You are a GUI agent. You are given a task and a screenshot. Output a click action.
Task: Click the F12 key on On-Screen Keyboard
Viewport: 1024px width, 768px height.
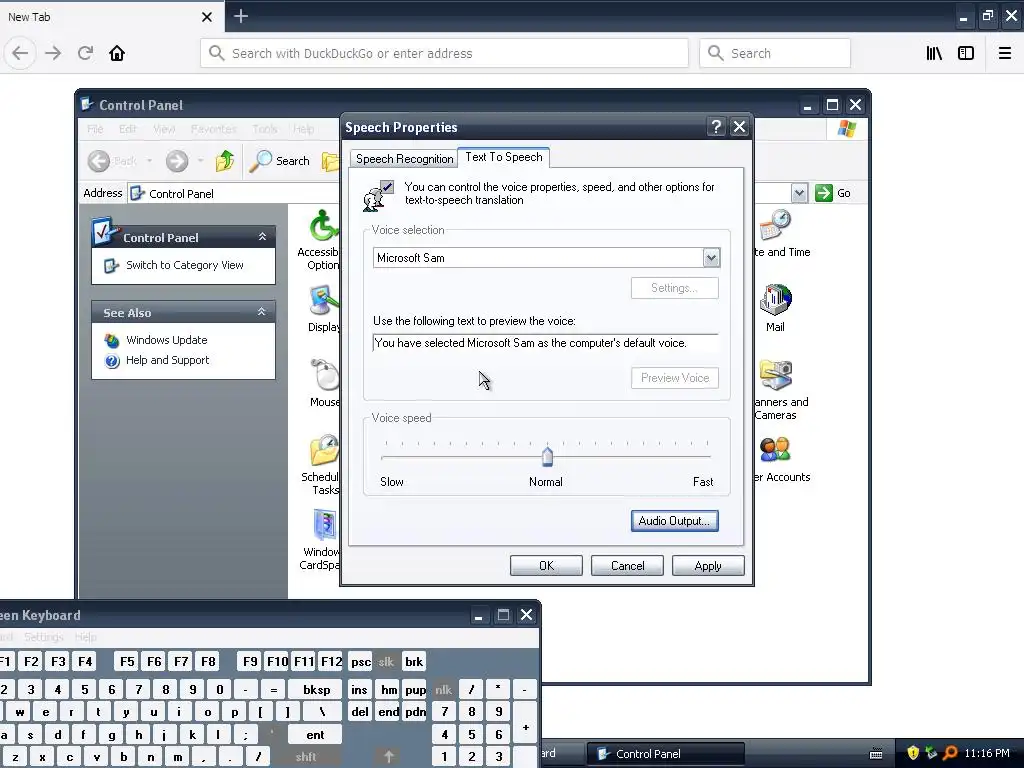point(331,662)
